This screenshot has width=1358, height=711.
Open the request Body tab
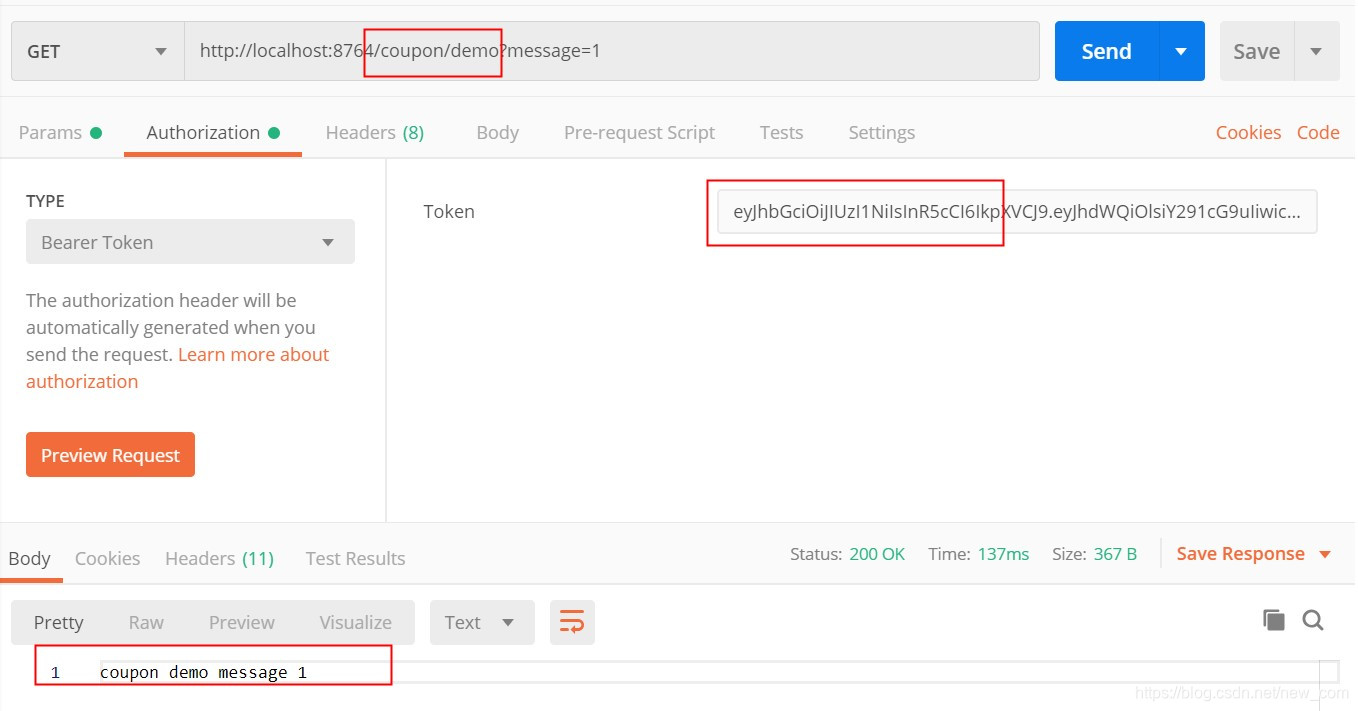[x=497, y=132]
